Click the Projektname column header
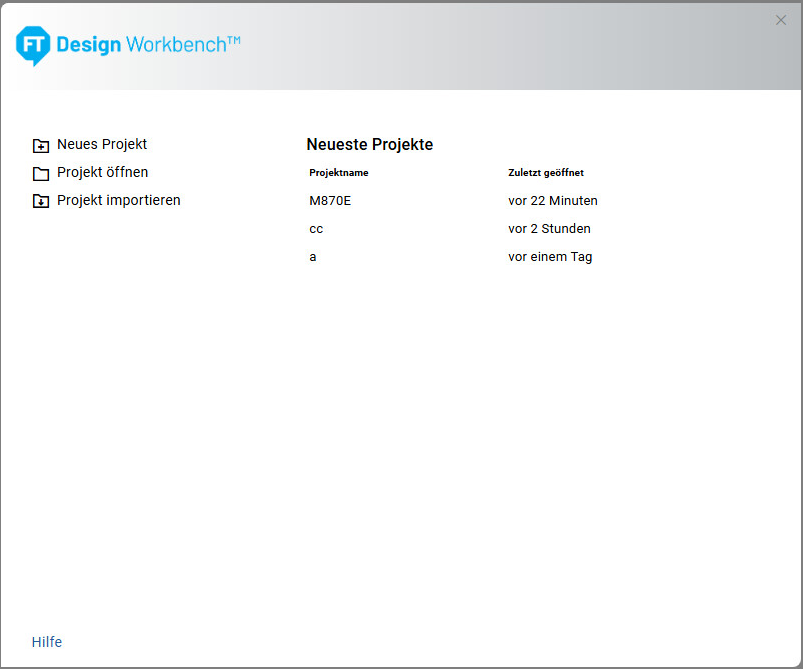The image size is (803, 669). click(x=339, y=173)
